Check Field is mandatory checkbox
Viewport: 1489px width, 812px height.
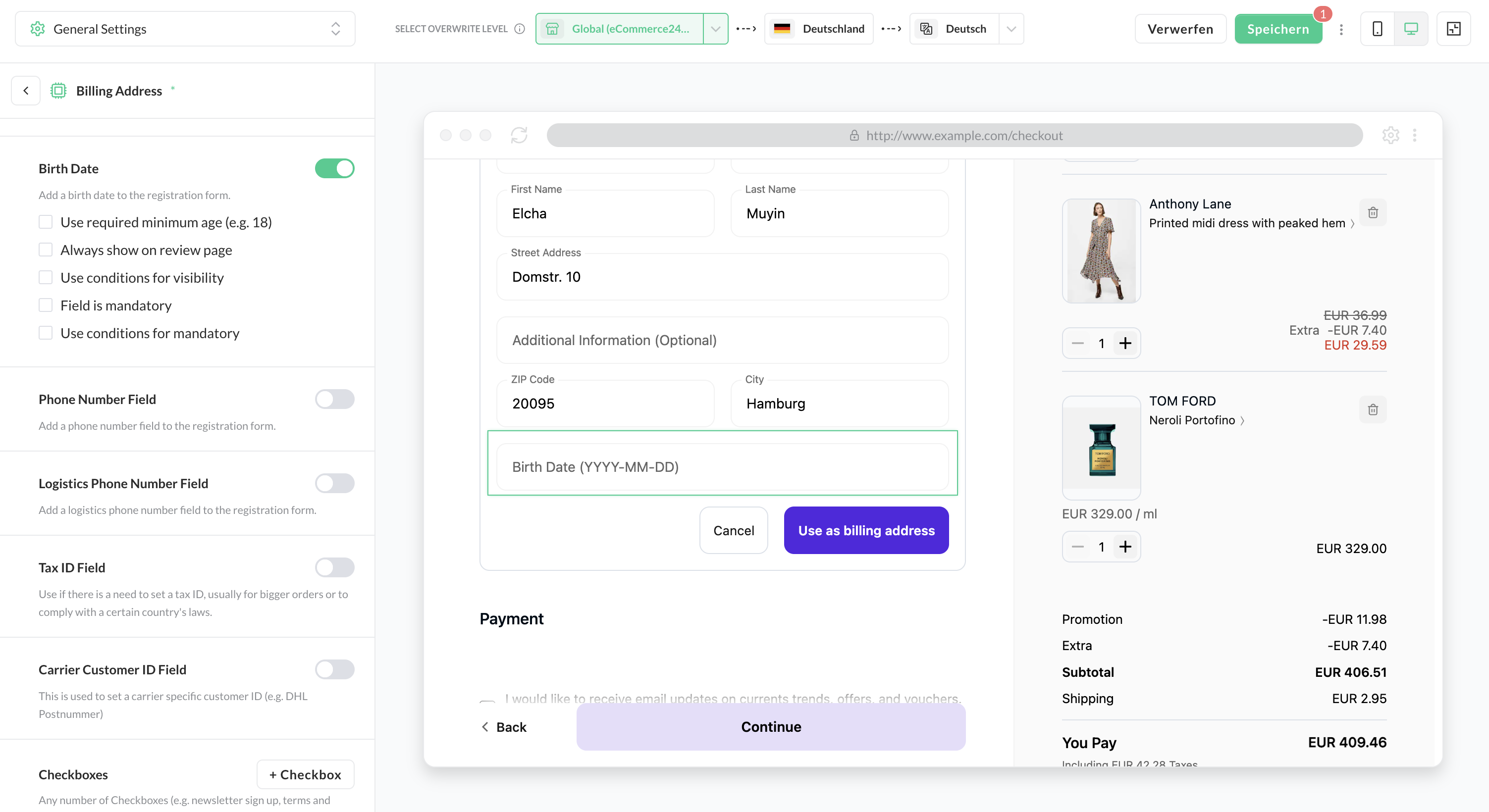tap(46, 305)
